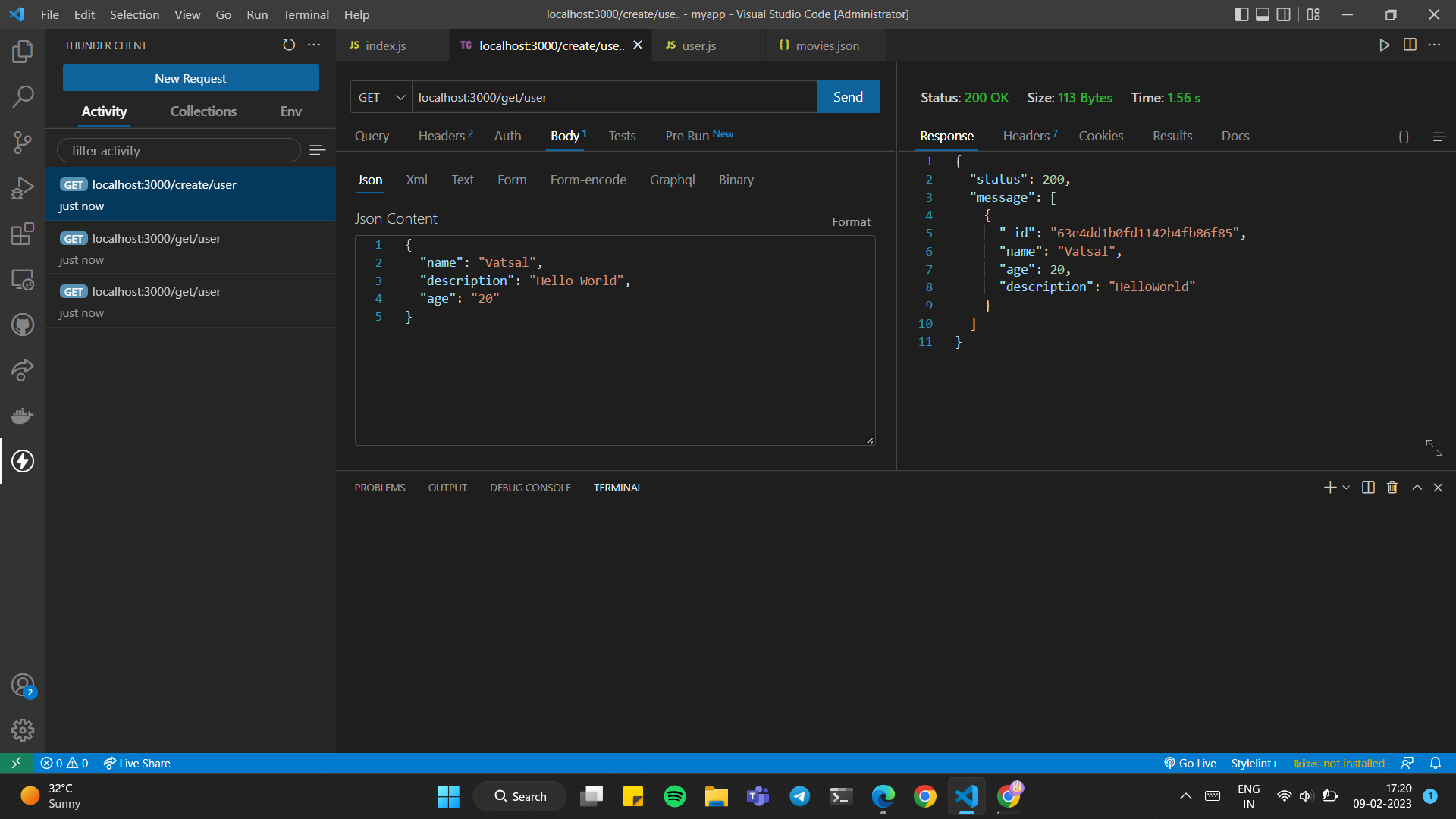Open the Explorer view in the activity bar
This screenshot has height=819, width=1456.
(x=23, y=51)
